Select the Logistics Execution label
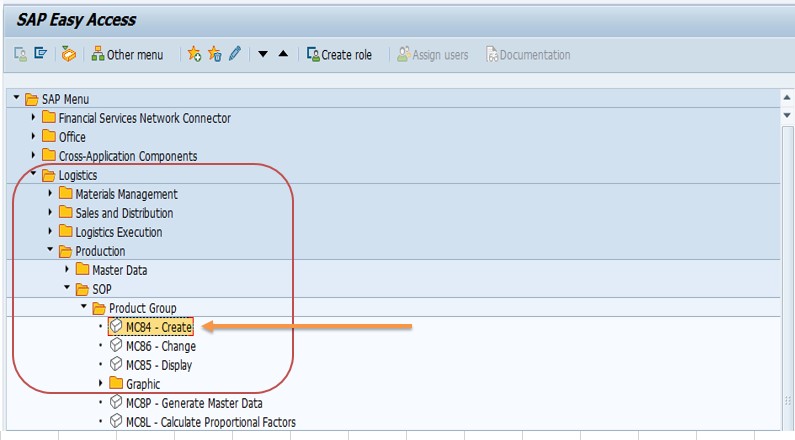Screen dimensions: 795x440 click(119, 232)
